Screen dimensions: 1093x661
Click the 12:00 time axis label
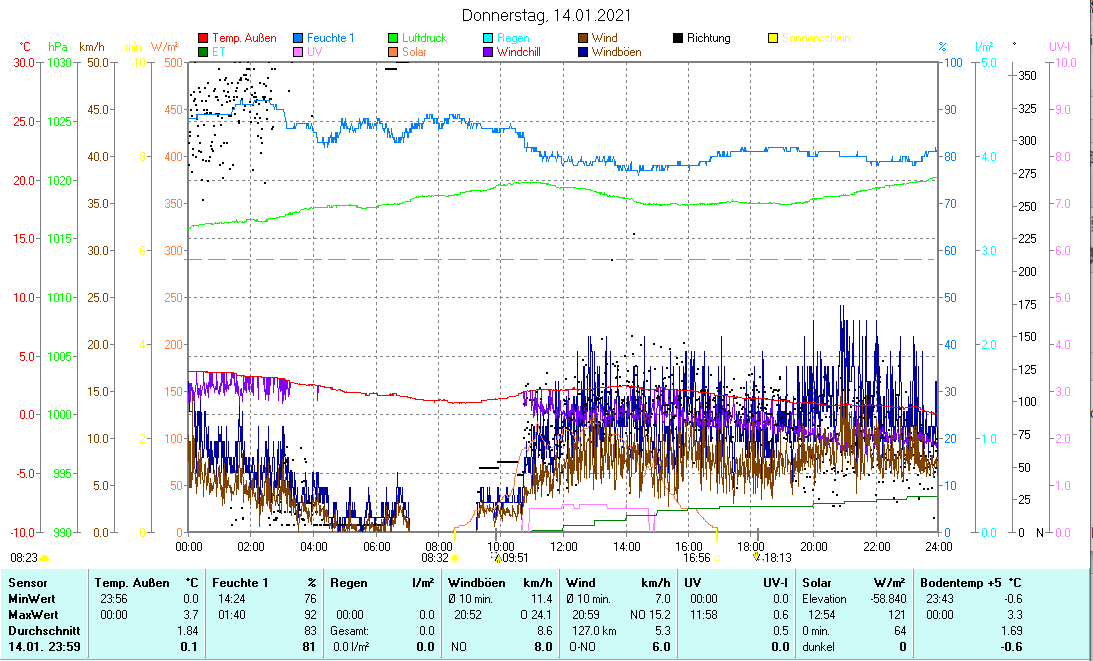pos(564,546)
